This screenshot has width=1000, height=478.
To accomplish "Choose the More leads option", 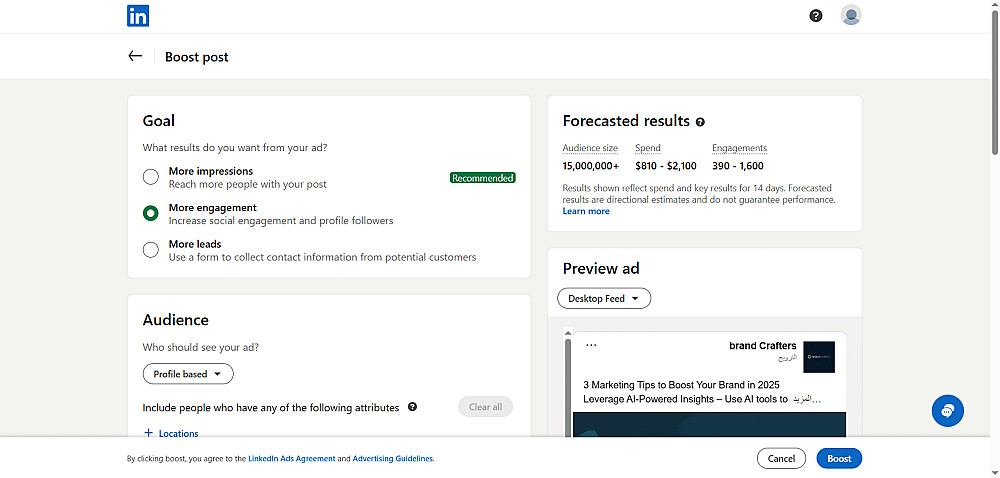I will [151, 250].
